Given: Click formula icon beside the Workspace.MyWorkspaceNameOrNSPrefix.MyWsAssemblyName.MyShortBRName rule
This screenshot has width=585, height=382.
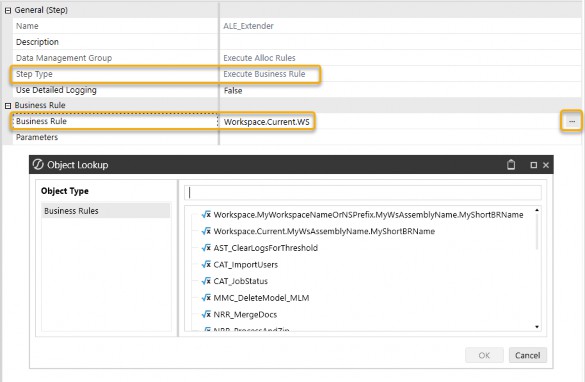Looking at the screenshot, I should click(x=206, y=215).
